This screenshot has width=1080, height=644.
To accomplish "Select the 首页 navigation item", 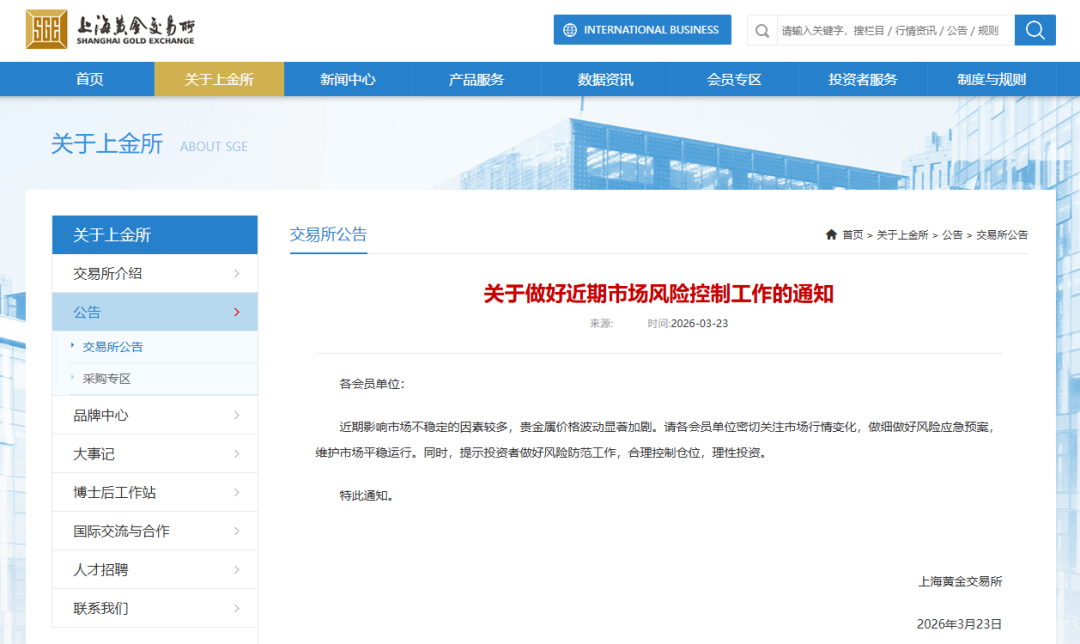I will [x=90, y=79].
